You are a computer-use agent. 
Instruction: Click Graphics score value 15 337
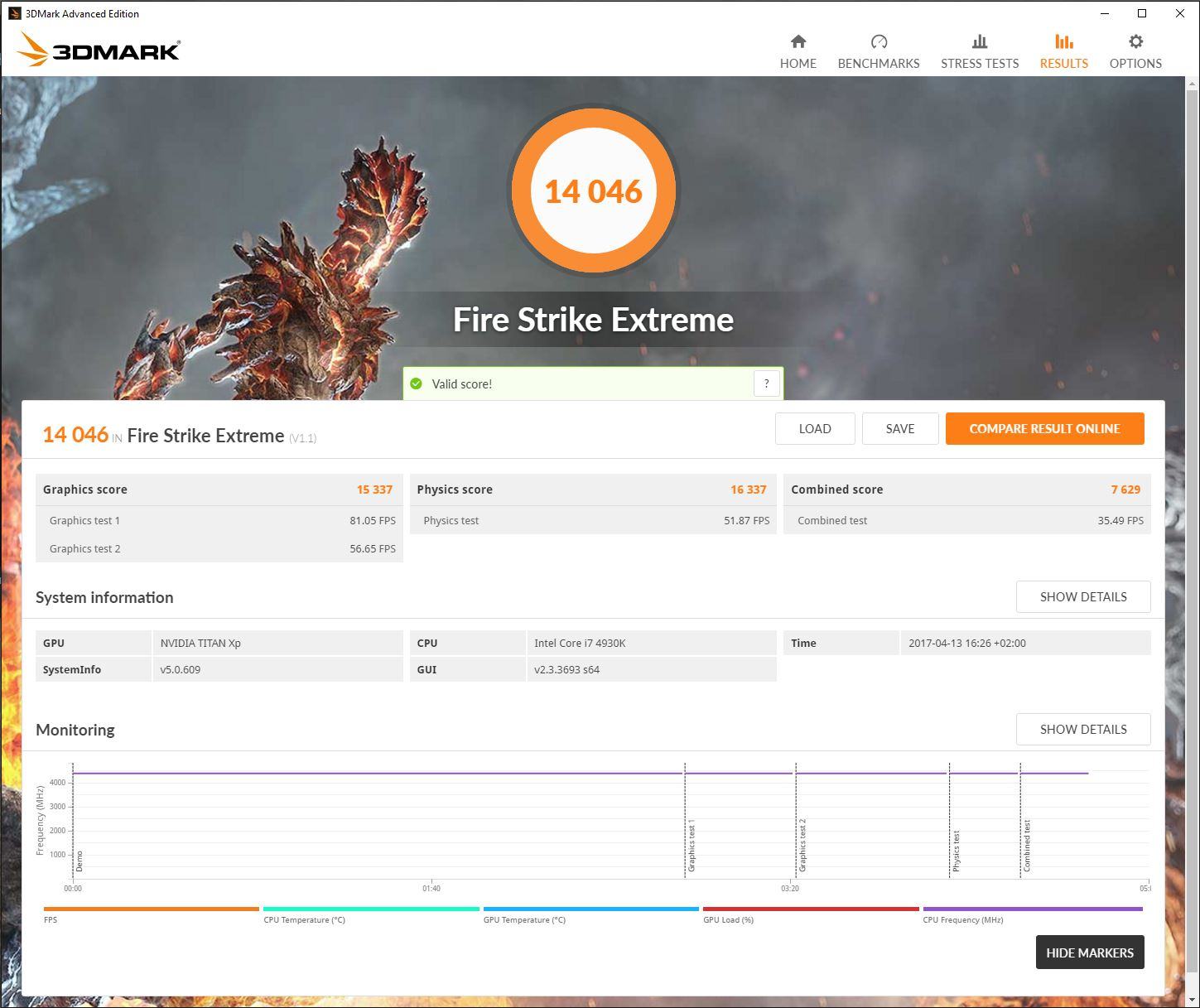(374, 490)
